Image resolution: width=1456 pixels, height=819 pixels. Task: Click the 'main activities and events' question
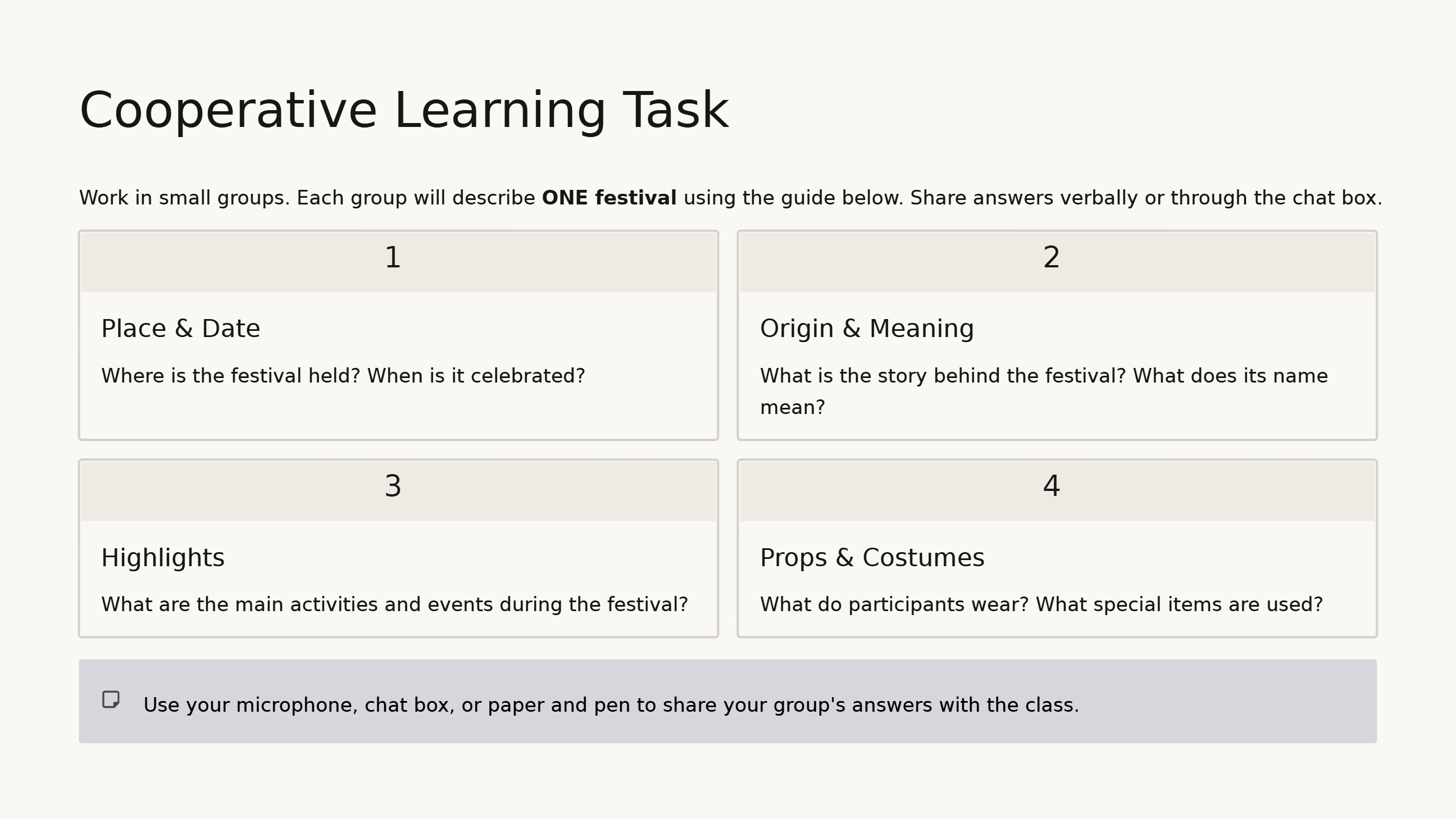point(394,605)
